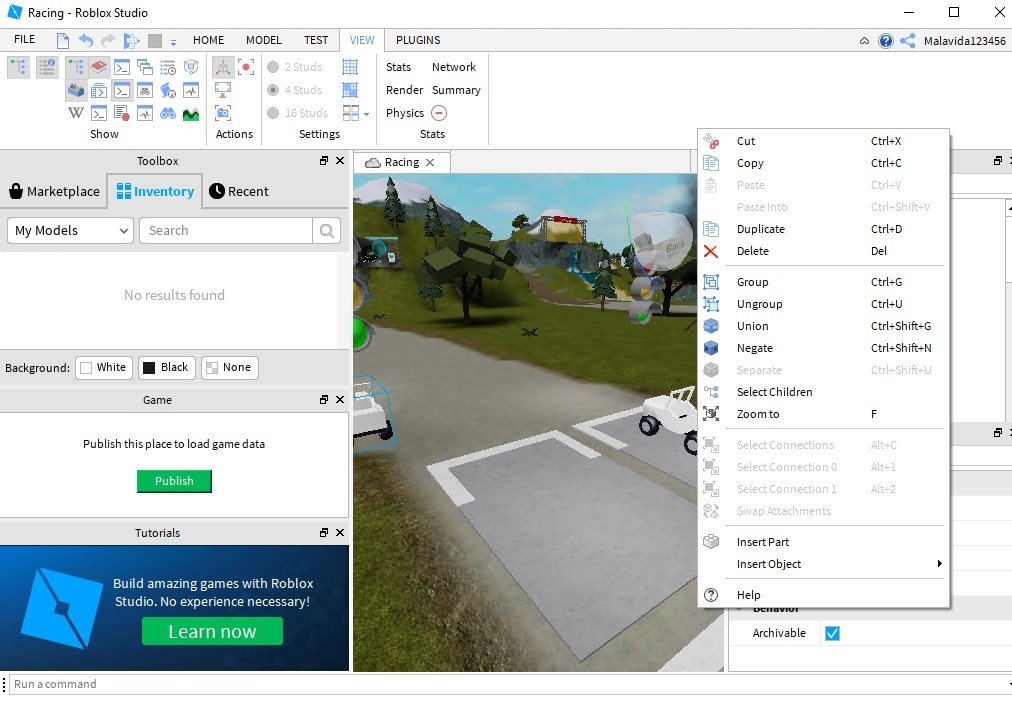Open Breakpoints list-with-red-stop icon
This screenshot has height=721, width=1012.
coord(121,114)
